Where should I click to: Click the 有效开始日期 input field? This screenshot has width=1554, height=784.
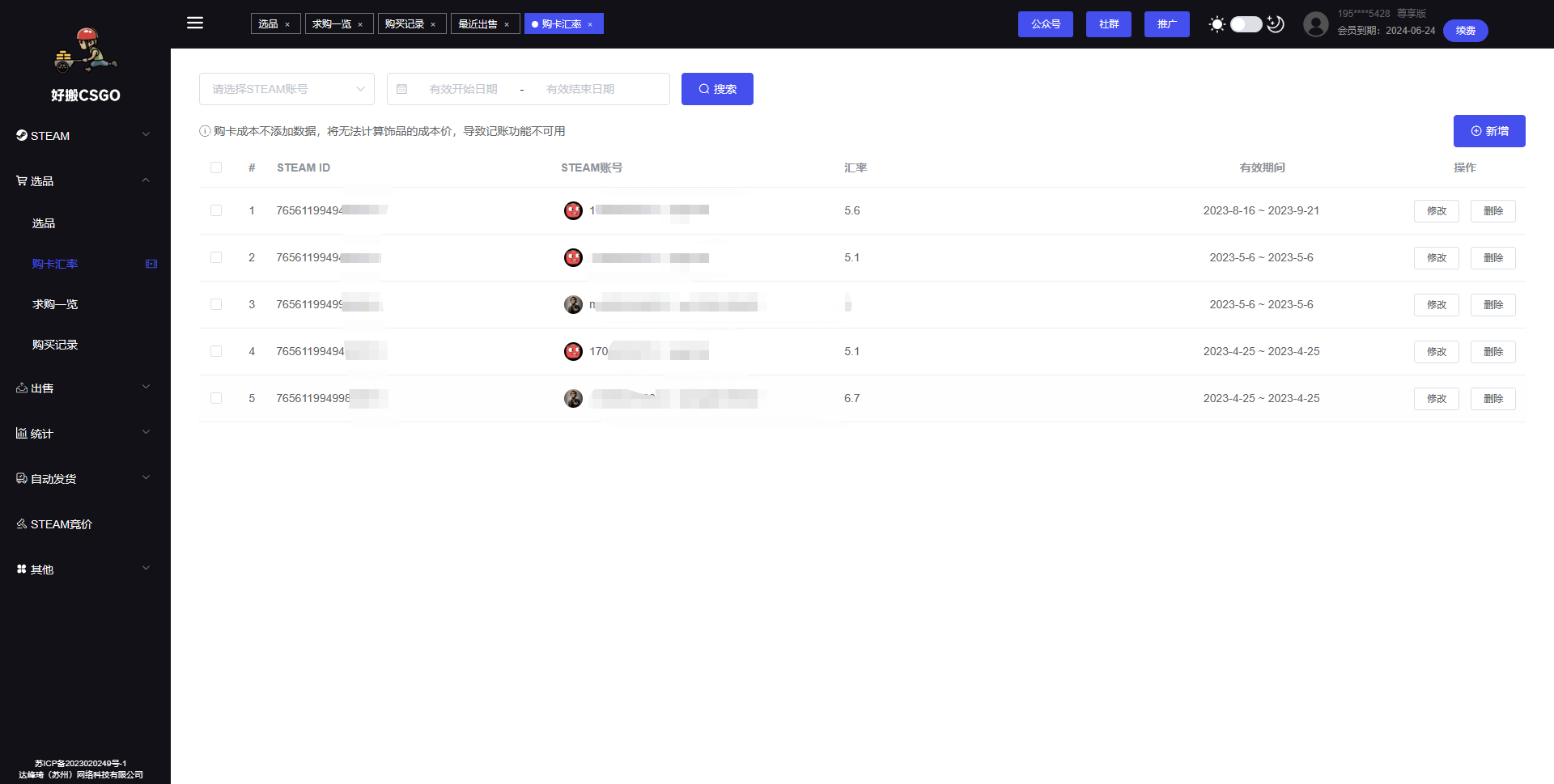pyautogui.click(x=464, y=89)
